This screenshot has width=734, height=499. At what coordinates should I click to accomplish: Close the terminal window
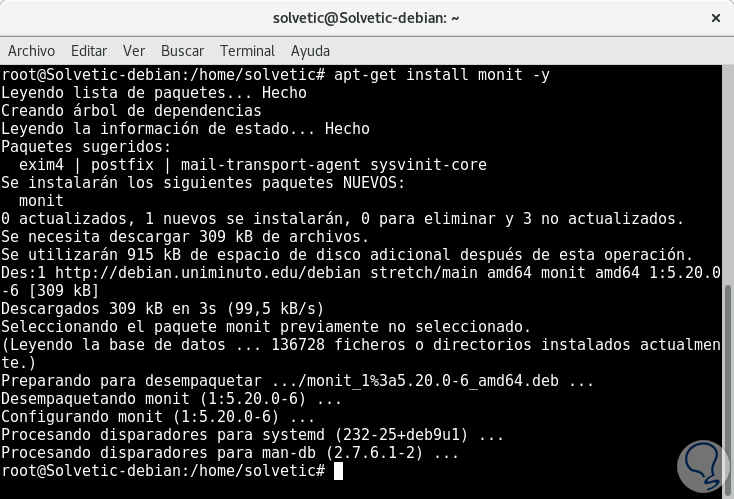[716, 18]
